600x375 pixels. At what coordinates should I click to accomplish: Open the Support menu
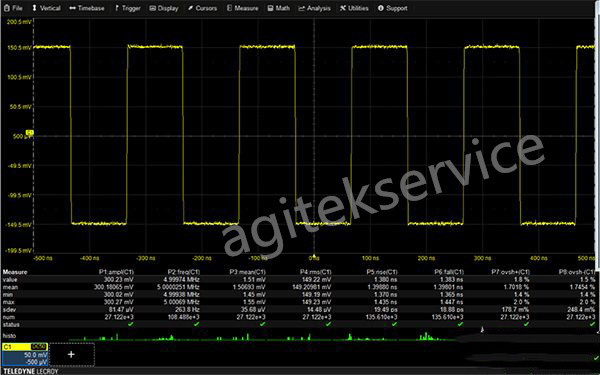point(393,8)
